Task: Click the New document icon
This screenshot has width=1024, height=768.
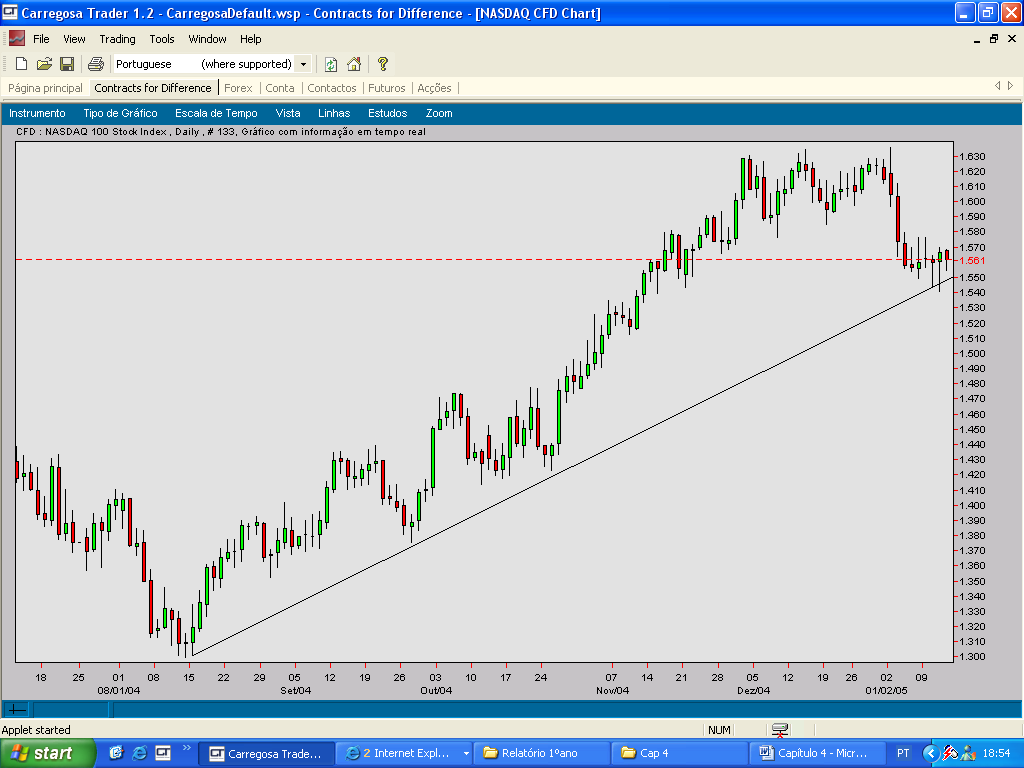Action: click(x=21, y=64)
